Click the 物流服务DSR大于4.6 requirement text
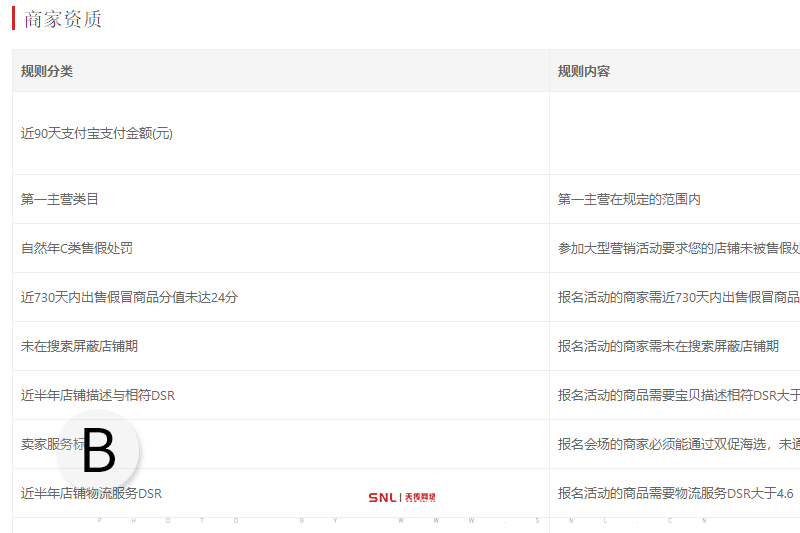The height and width of the screenshot is (533, 800). click(675, 493)
